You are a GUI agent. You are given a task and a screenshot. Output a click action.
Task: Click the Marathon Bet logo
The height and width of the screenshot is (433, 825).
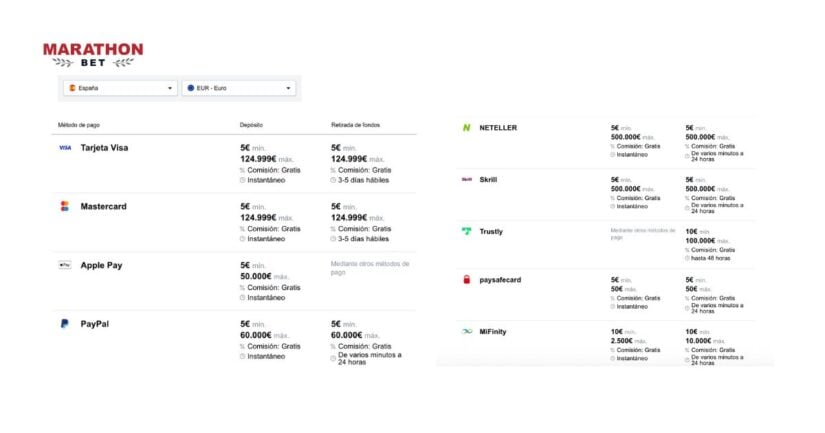(93, 54)
